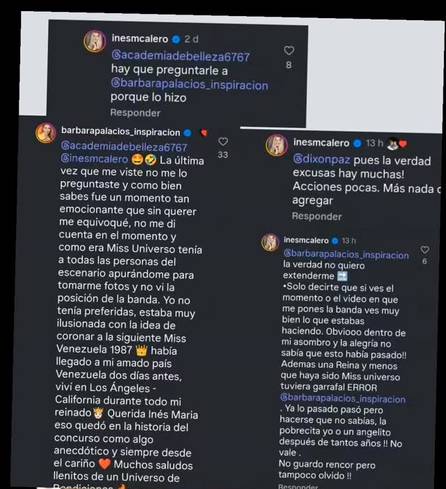The image size is (446, 489).
Task: Open inesmcalero avatar beside @dixonpaz reply
Action: point(277,145)
